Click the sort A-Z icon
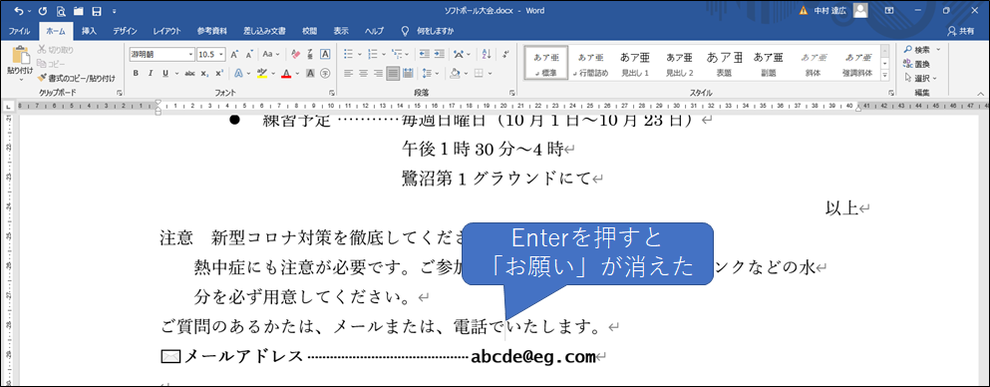This screenshot has width=990, height=387. [x=487, y=54]
